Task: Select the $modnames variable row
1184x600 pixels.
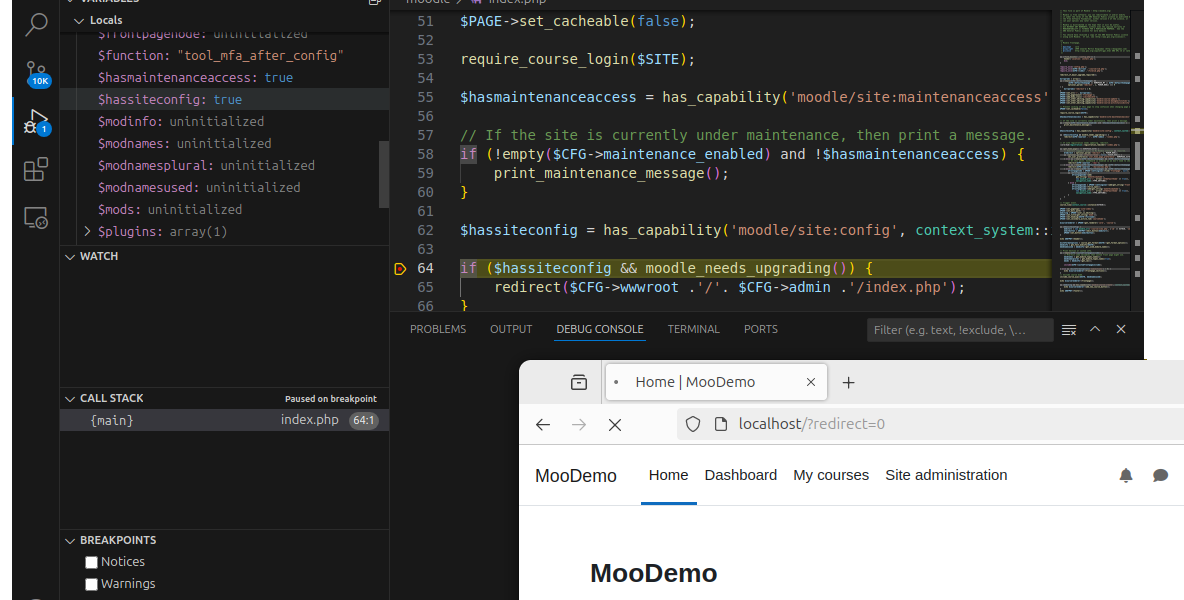Action: pos(224,143)
